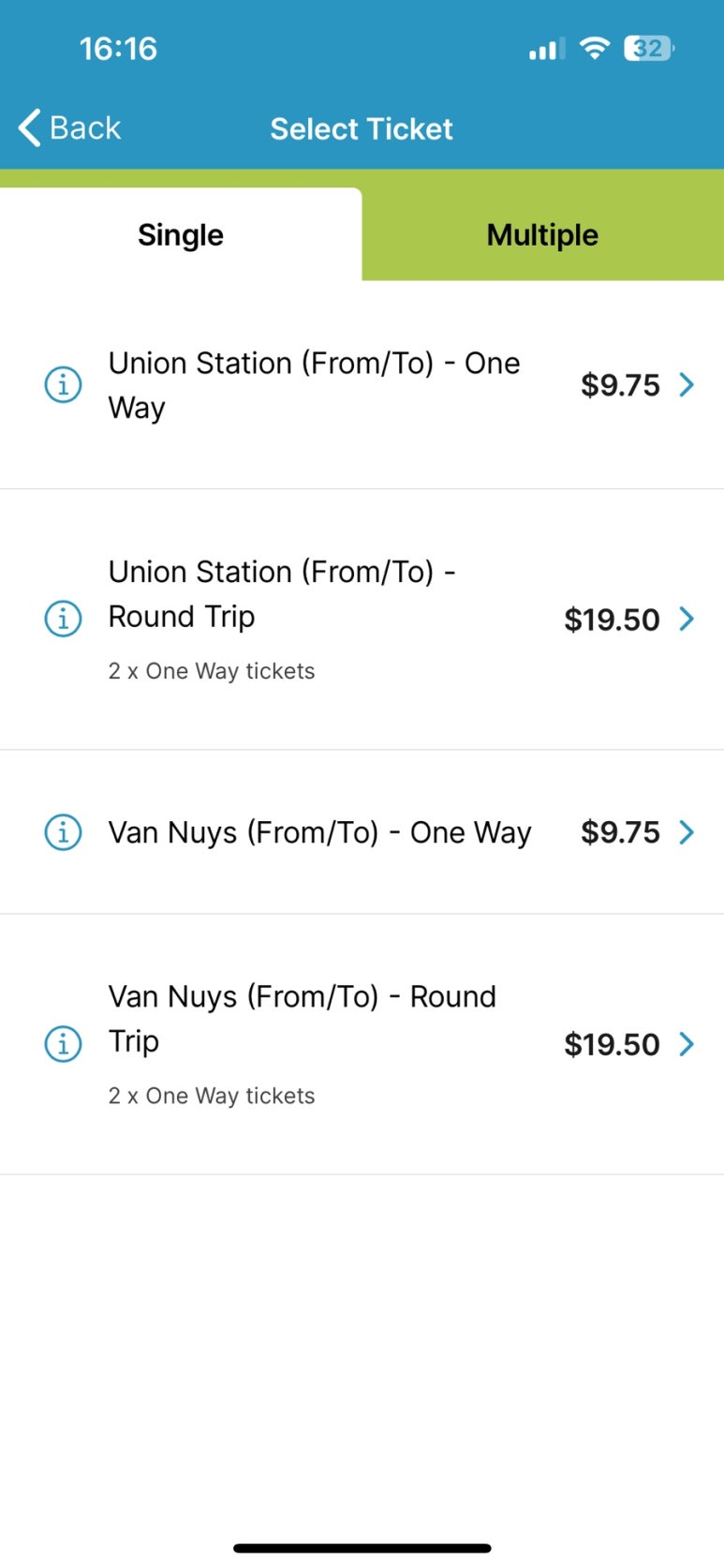This screenshot has width=724, height=1568.
Task: Check the battery indicator in status bar
Action: tap(649, 48)
